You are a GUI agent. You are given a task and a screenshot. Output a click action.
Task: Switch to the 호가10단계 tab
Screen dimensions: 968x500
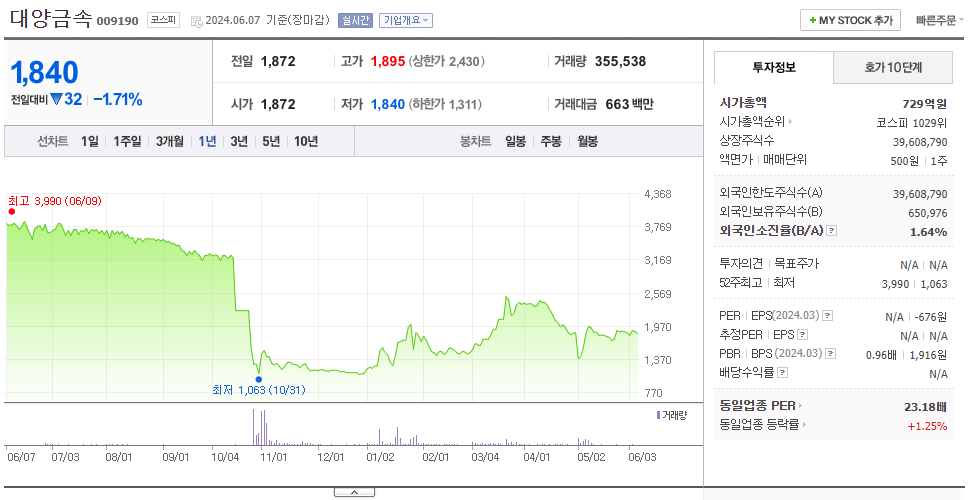893,67
